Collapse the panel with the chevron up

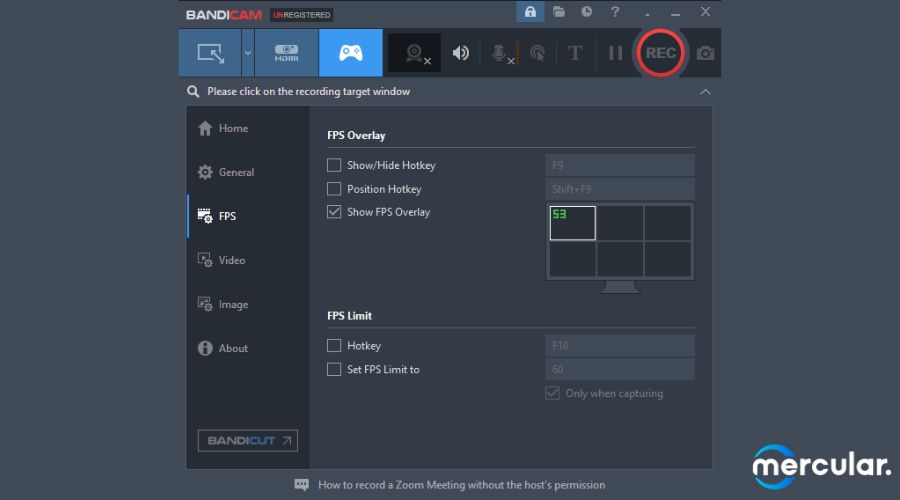pyautogui.click(x=705, y=92)
